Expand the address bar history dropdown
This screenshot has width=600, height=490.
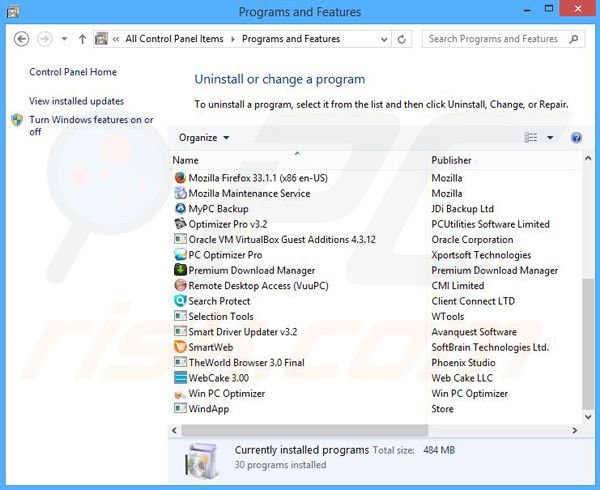coord(384,39)
